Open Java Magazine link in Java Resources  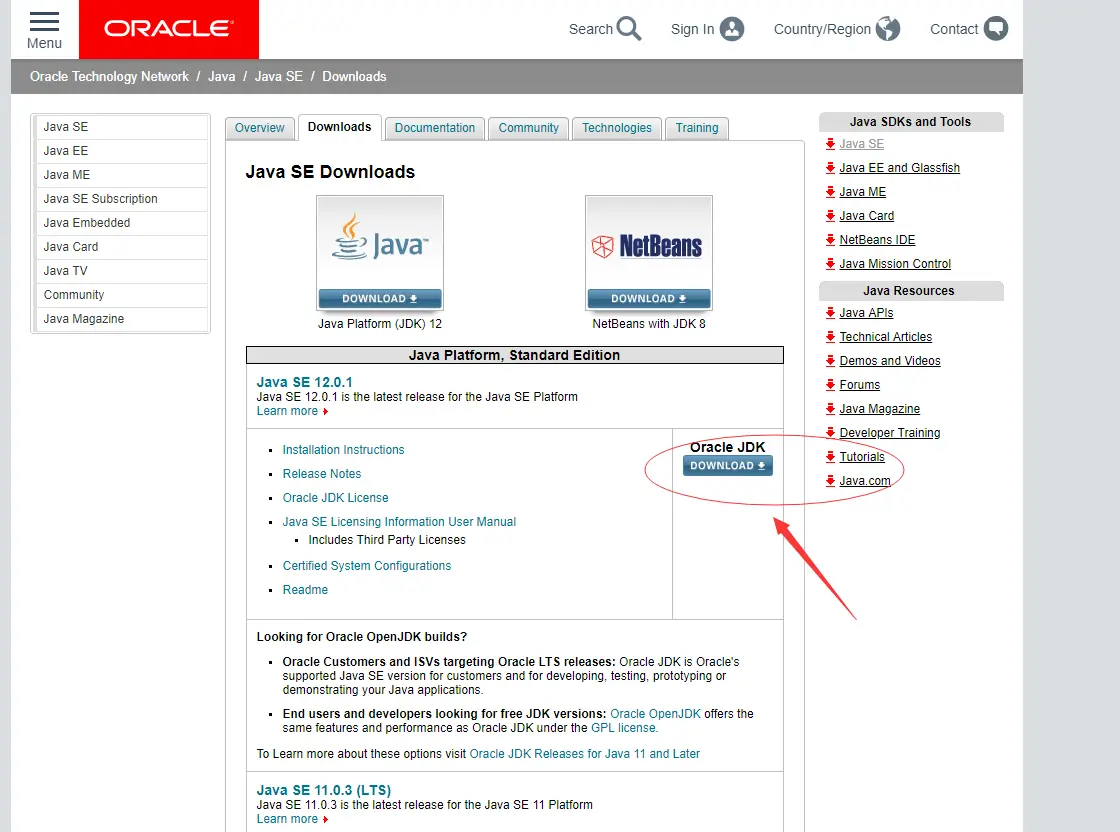tap(879, 409)
